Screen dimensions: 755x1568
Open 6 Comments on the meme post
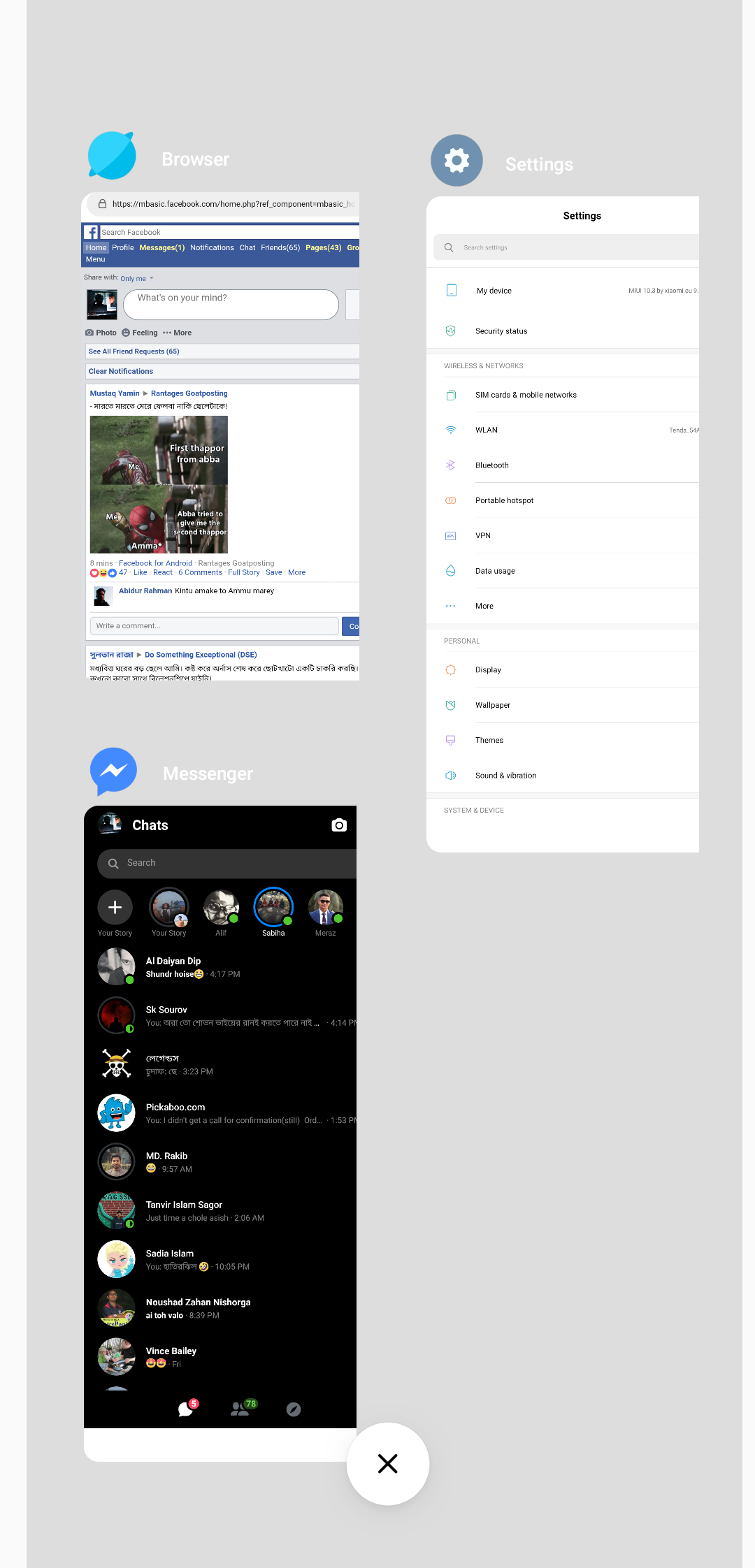click(x=200, y=572)
